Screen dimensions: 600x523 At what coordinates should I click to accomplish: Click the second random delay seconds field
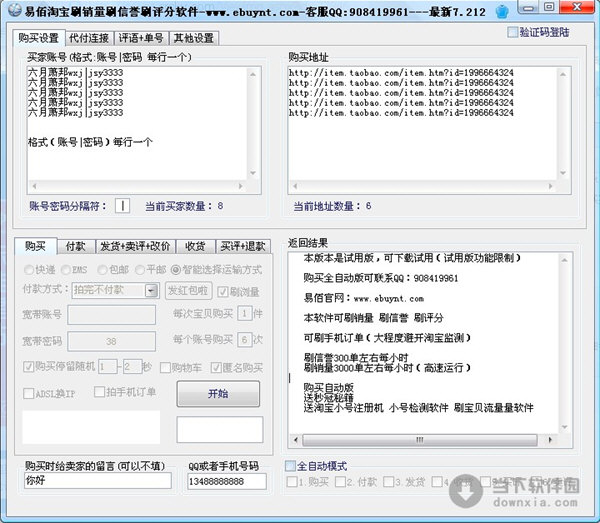132,367
